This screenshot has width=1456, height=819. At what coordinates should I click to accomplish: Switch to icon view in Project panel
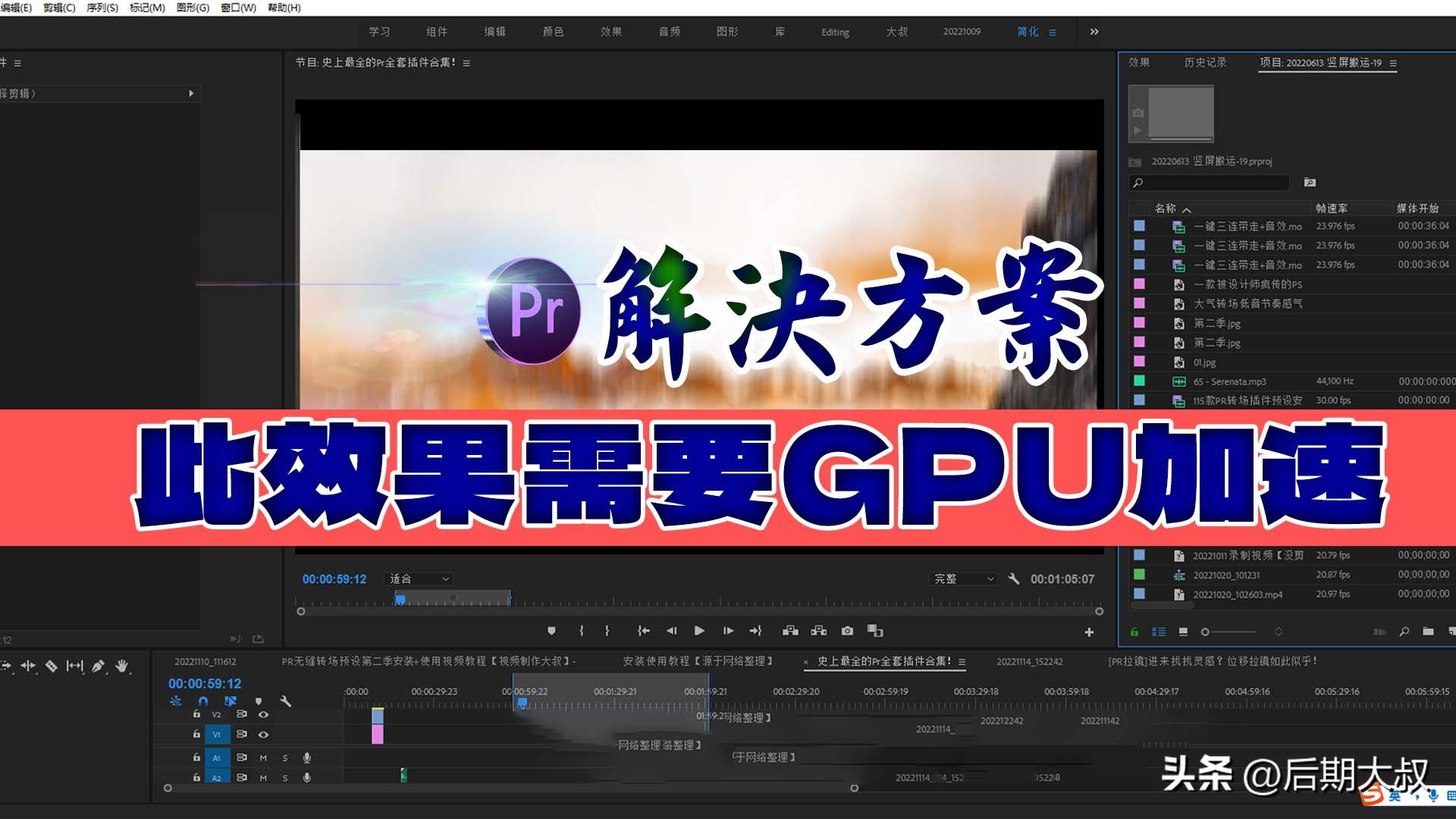(x=1183, y=632)
